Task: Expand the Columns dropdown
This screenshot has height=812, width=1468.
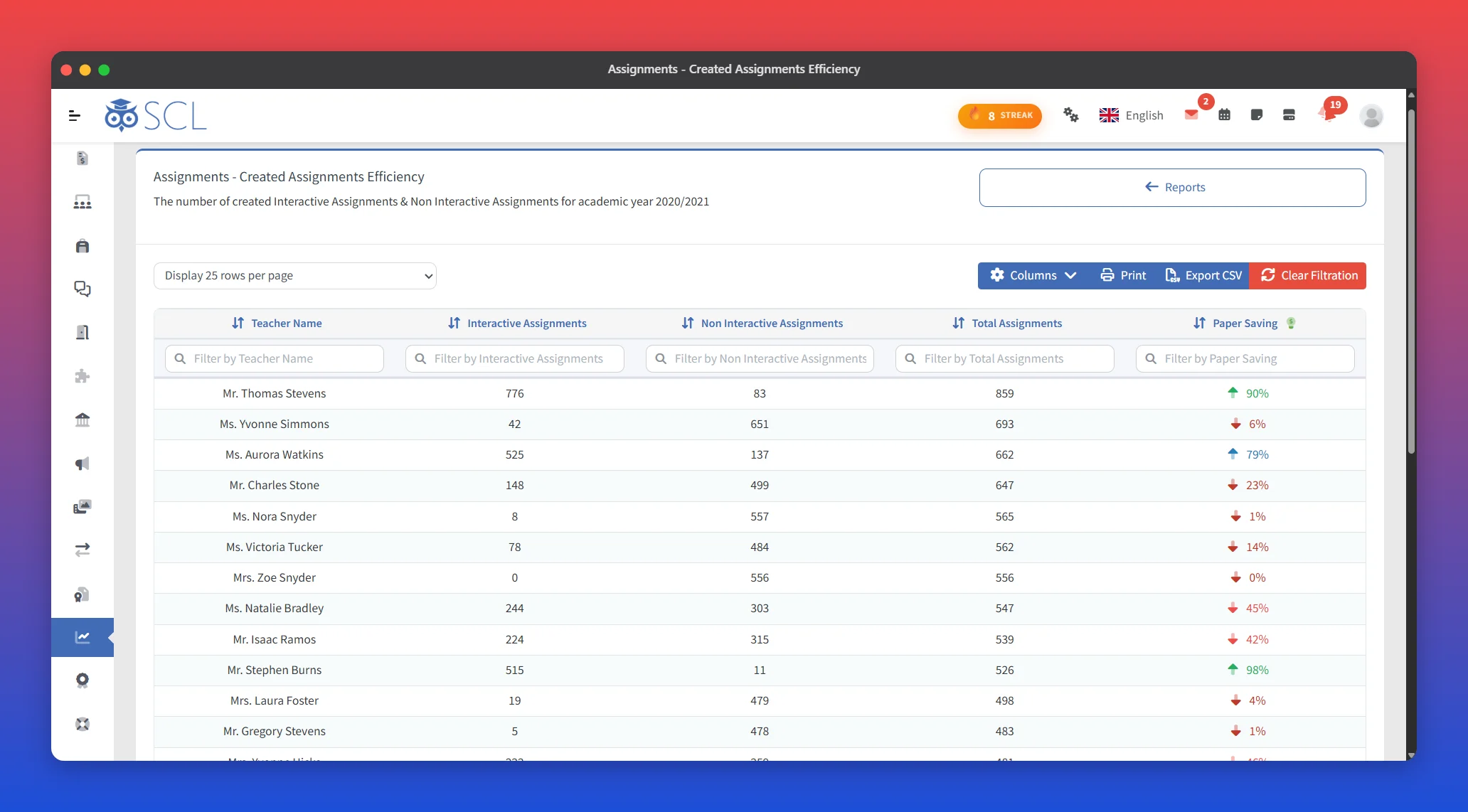Action: (x=1033, y=276)
